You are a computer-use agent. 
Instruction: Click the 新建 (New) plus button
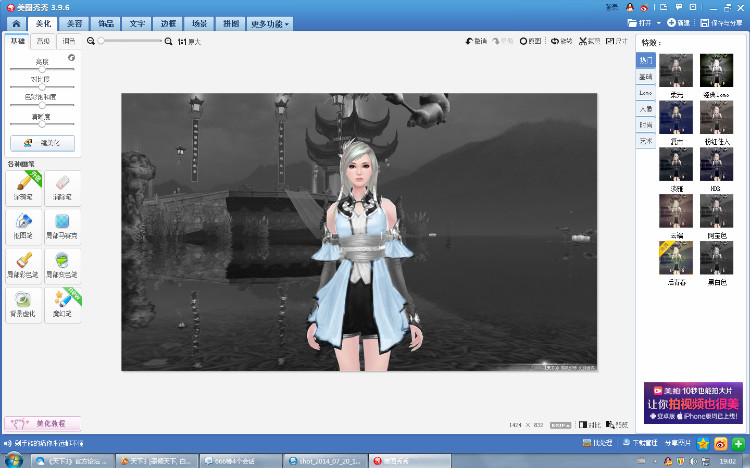[679, 23]
